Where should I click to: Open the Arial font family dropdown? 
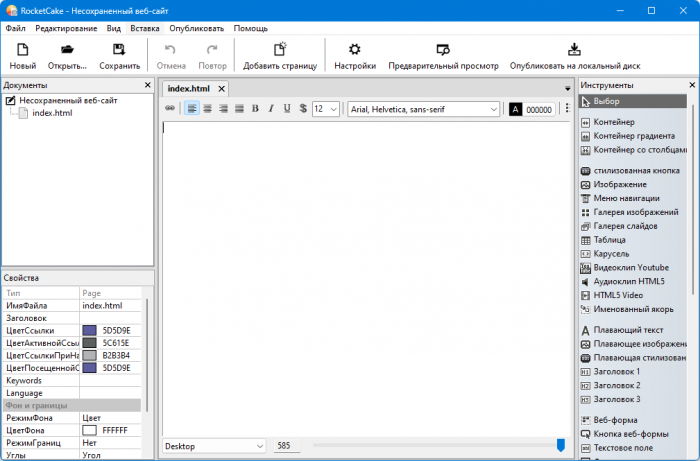424,109
